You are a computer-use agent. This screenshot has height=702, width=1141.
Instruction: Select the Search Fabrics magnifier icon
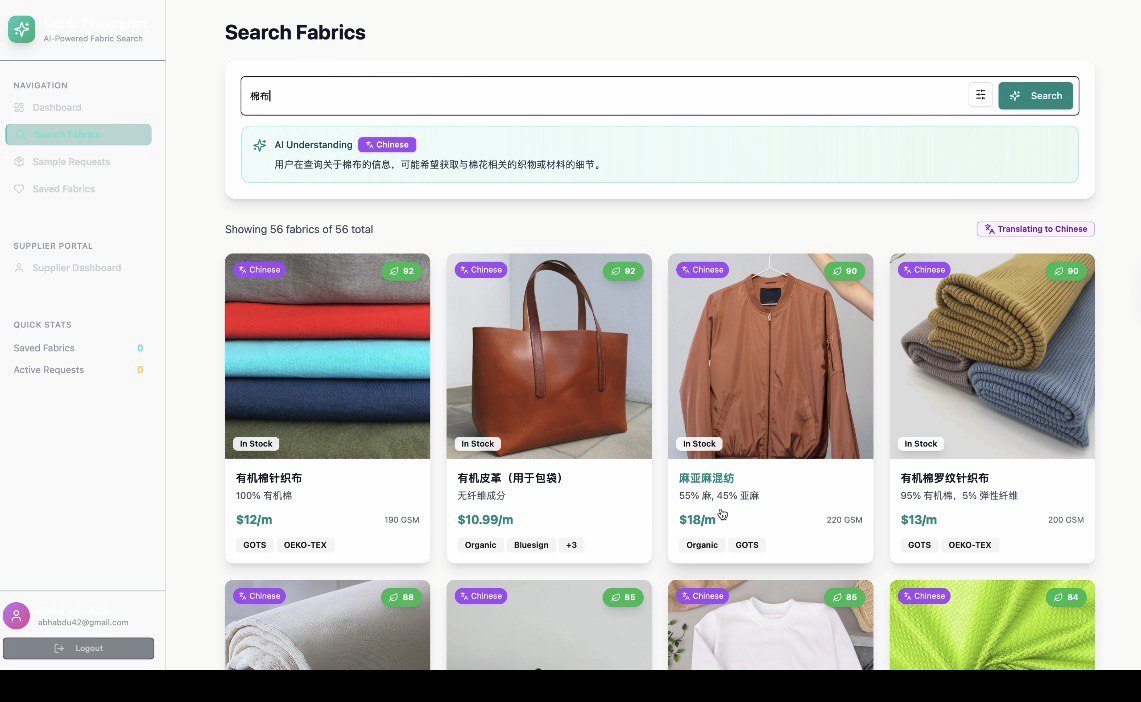21,134
